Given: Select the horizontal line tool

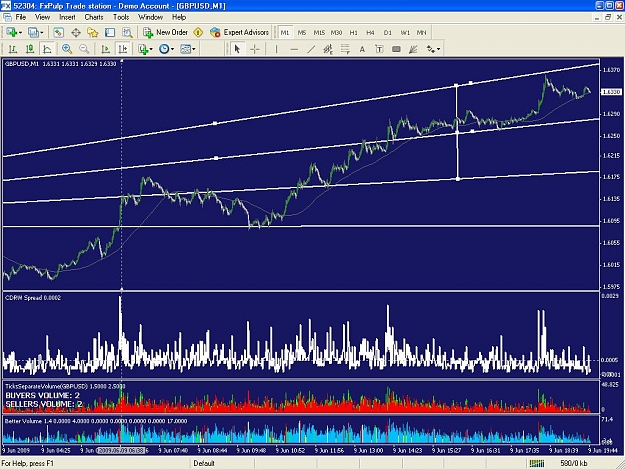Looking at the screenshot, I should click(x=294, y=49).
